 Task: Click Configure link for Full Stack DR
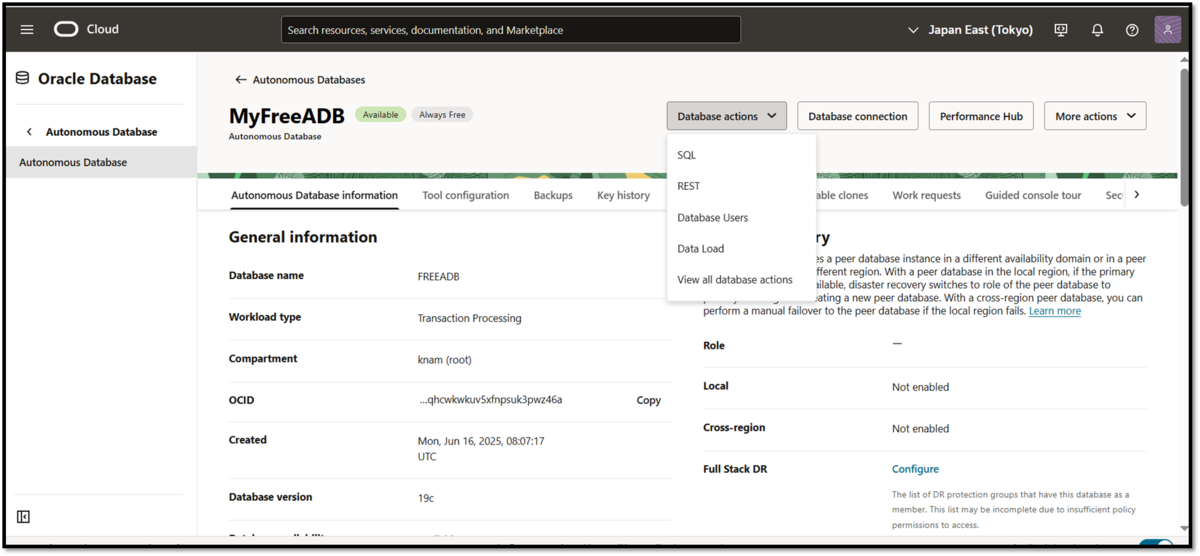click(x=915, y=469)
